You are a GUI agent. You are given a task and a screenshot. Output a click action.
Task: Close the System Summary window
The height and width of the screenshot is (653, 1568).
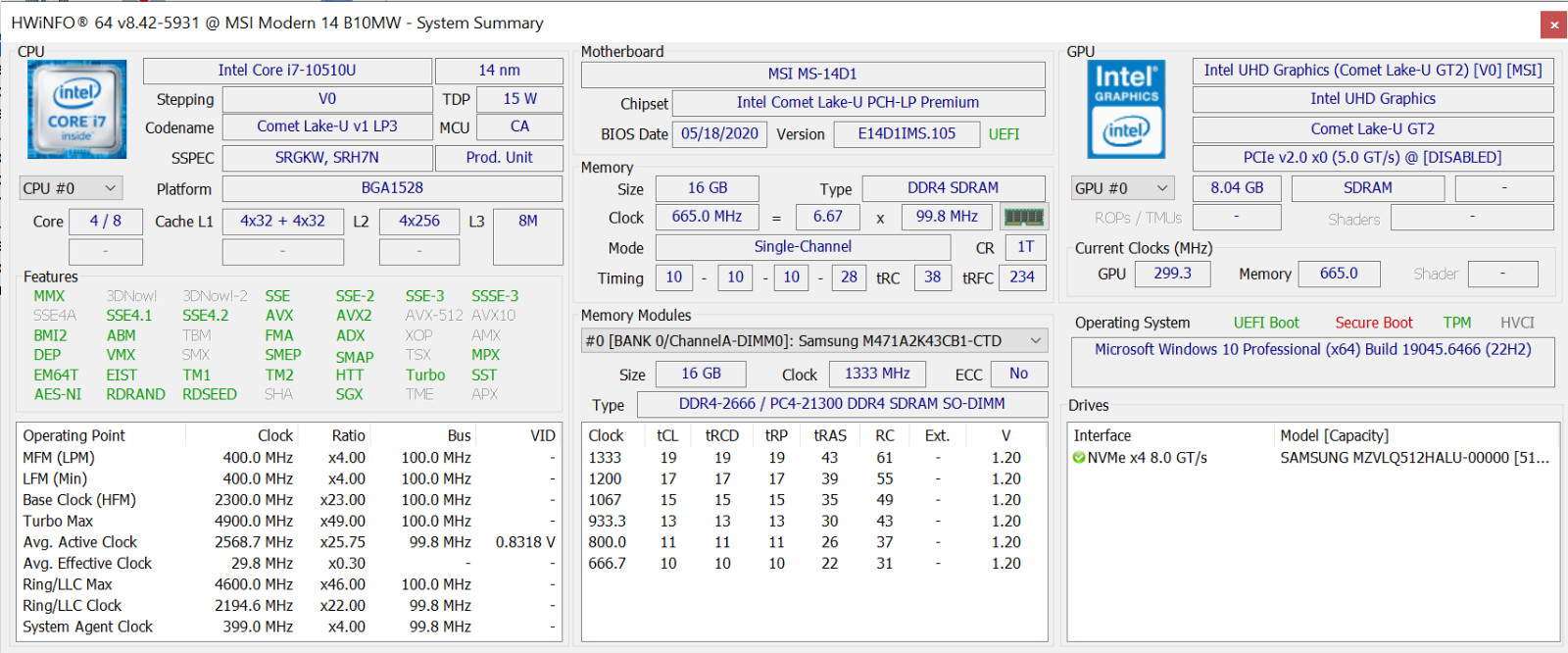pyautogui.click(x=1553, y=25)
